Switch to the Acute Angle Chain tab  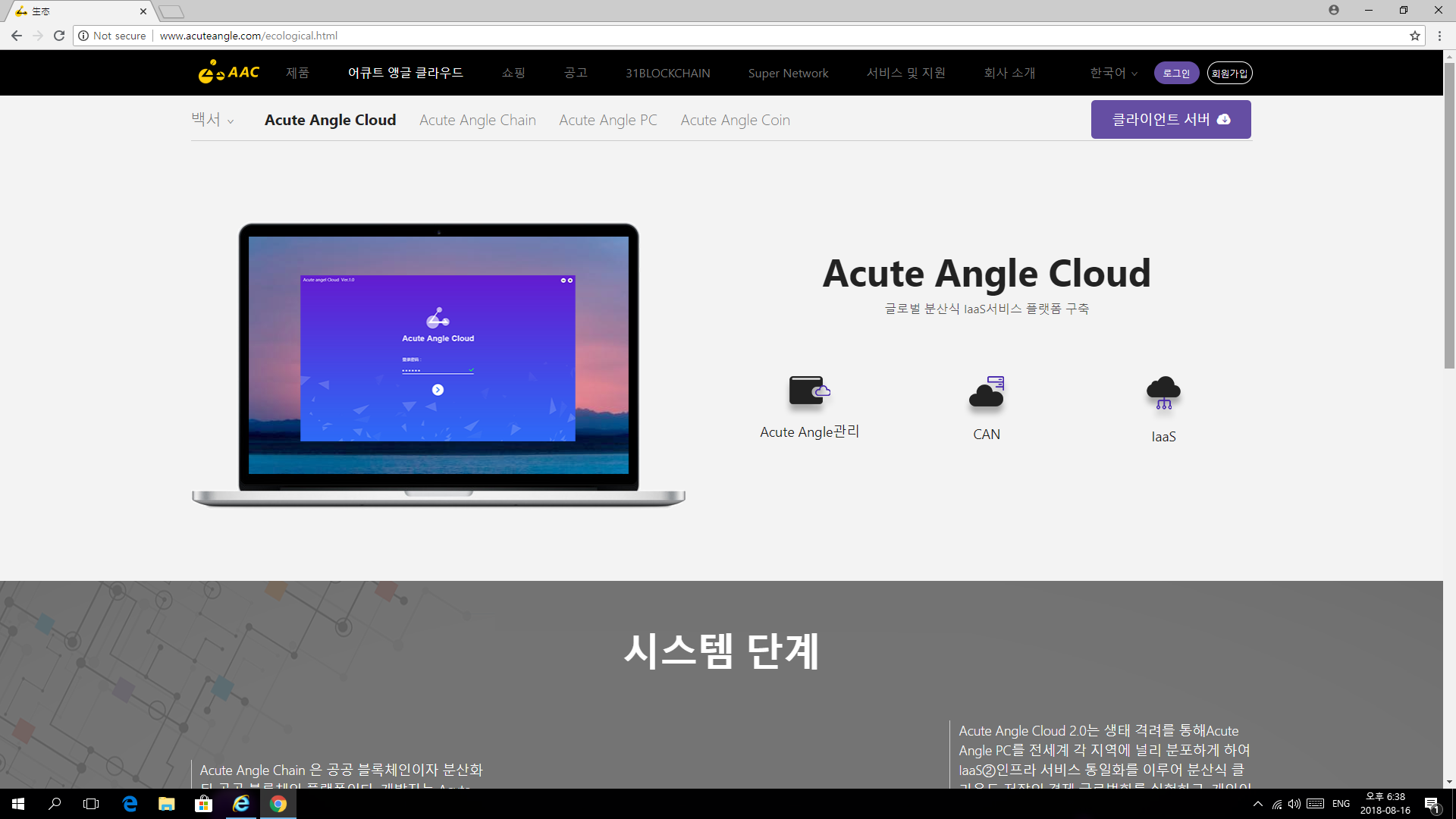(x=477, y=120)
